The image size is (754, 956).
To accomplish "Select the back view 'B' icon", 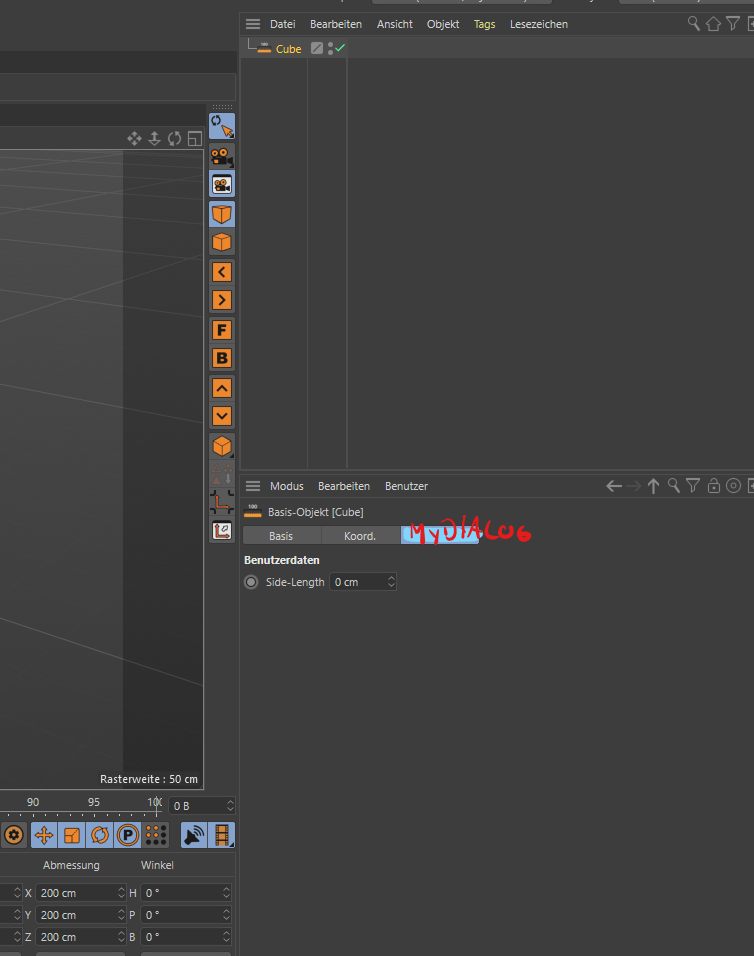I will coord(222,358).
